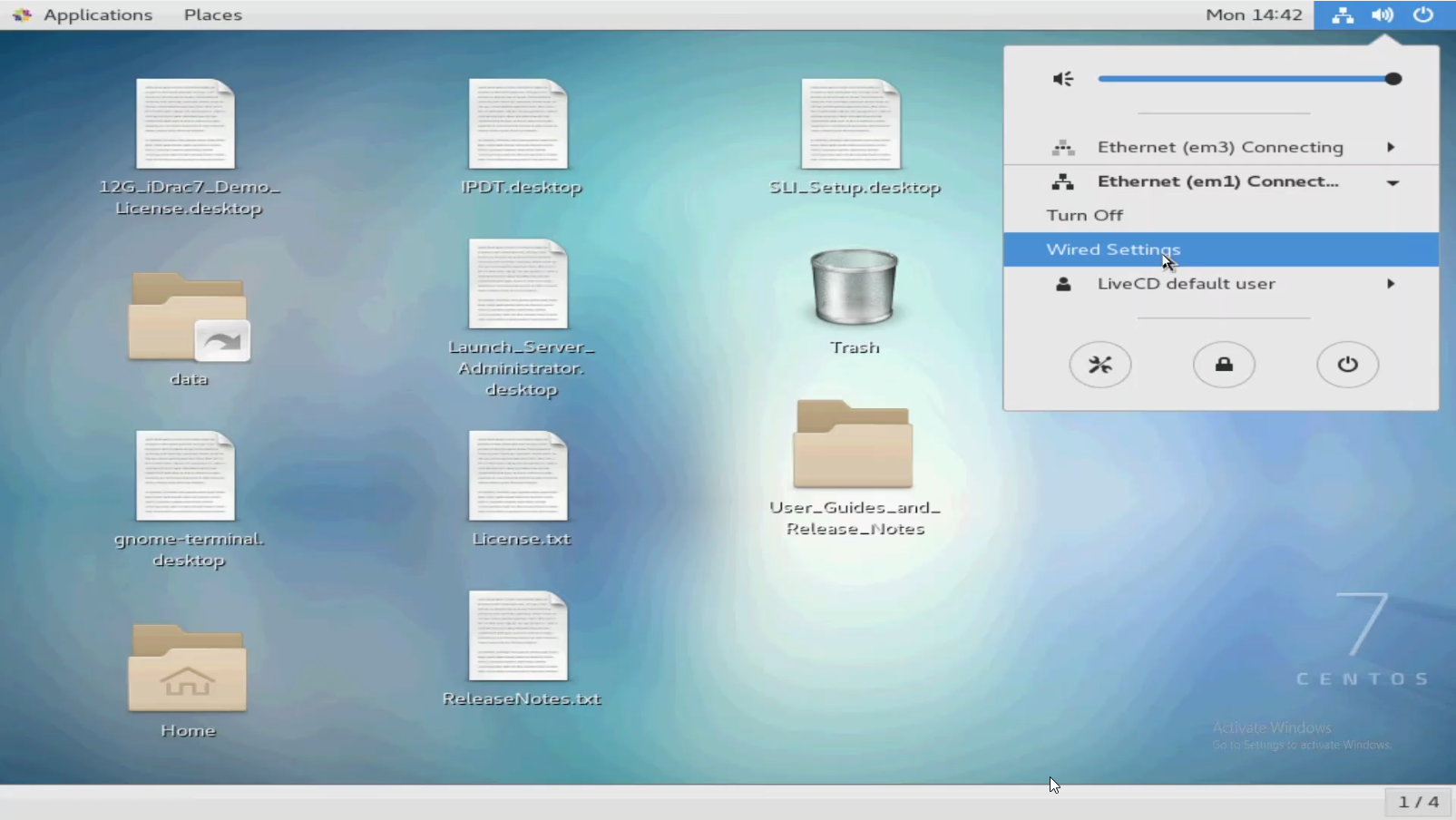
Task: Open the Home folder icon
Action: pos(187,669)
